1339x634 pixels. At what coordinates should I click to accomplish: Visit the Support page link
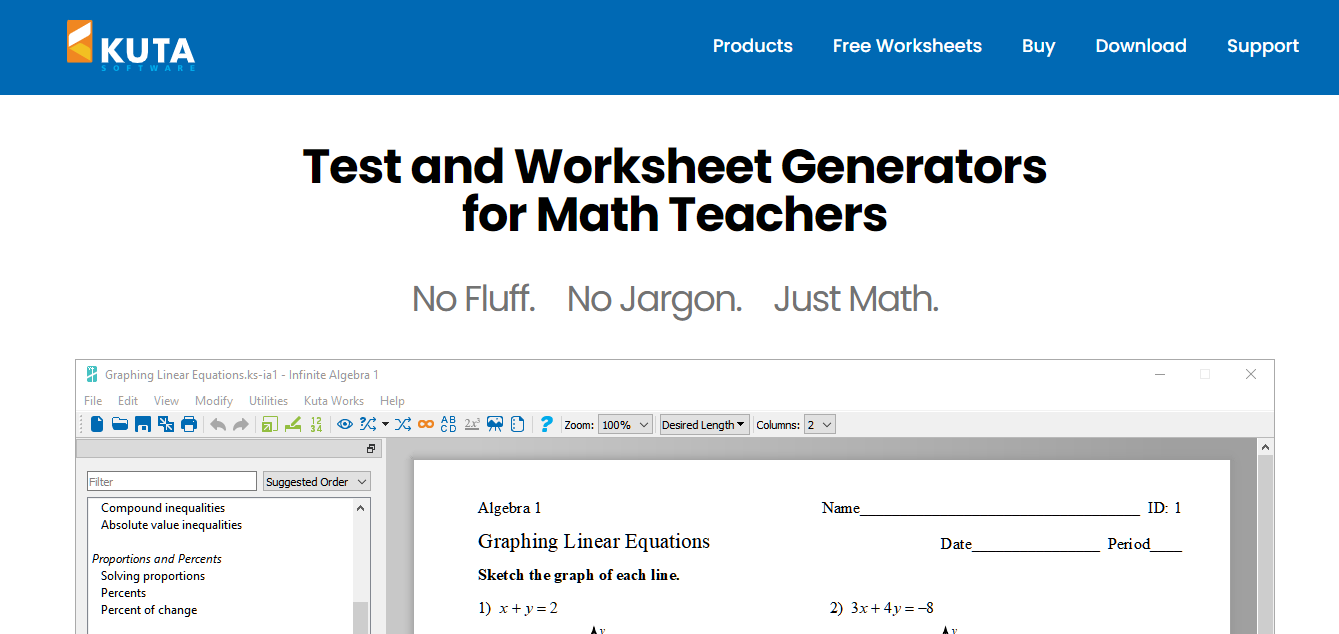click(x=1263, y=46)
